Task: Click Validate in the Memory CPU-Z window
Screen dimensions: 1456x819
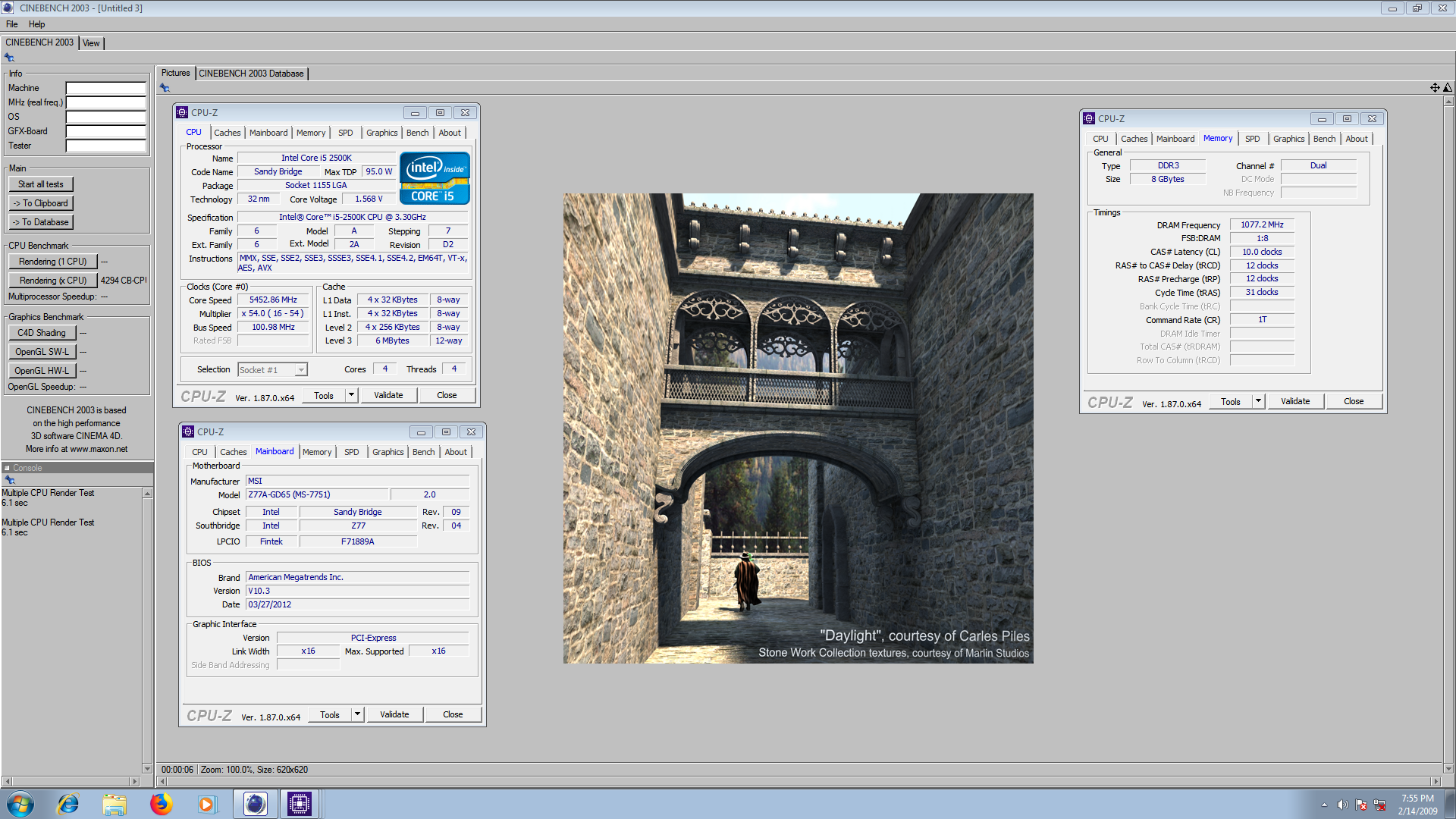Action: 1295,401
